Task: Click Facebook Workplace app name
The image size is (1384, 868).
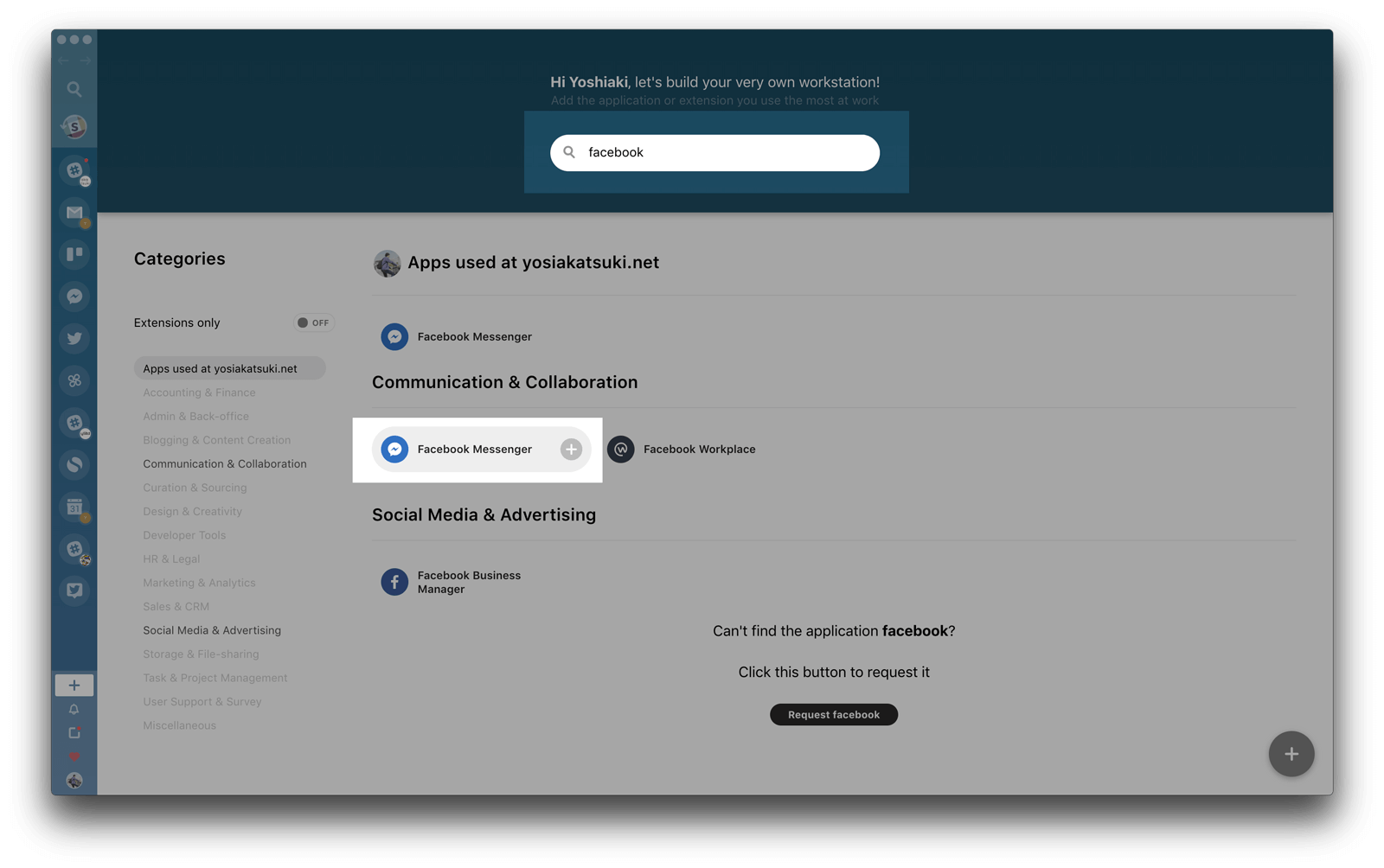Action: 699,450
